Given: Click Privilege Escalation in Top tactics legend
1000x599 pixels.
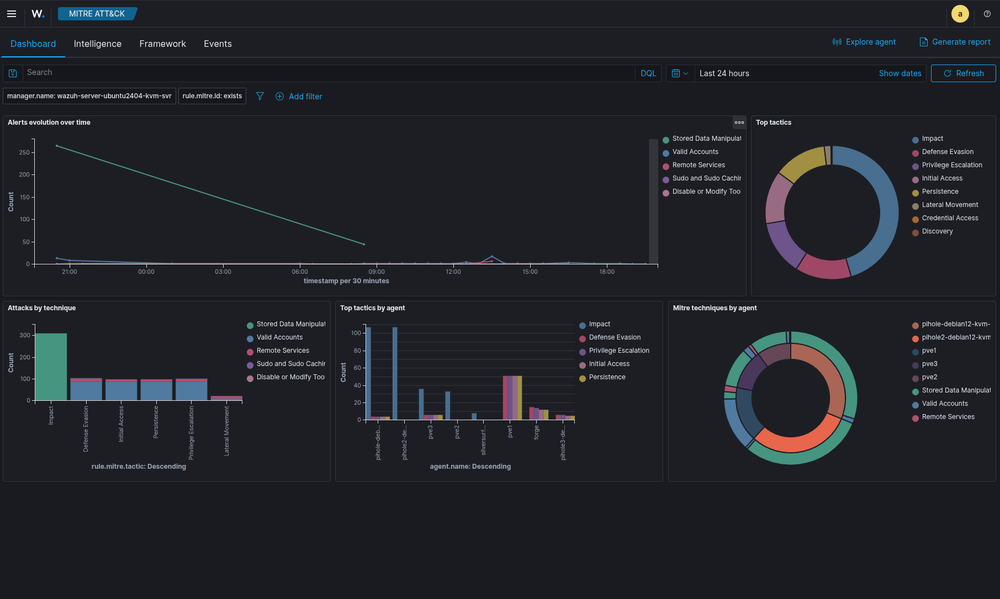Looking at the screenshot, I should (948, 165).
